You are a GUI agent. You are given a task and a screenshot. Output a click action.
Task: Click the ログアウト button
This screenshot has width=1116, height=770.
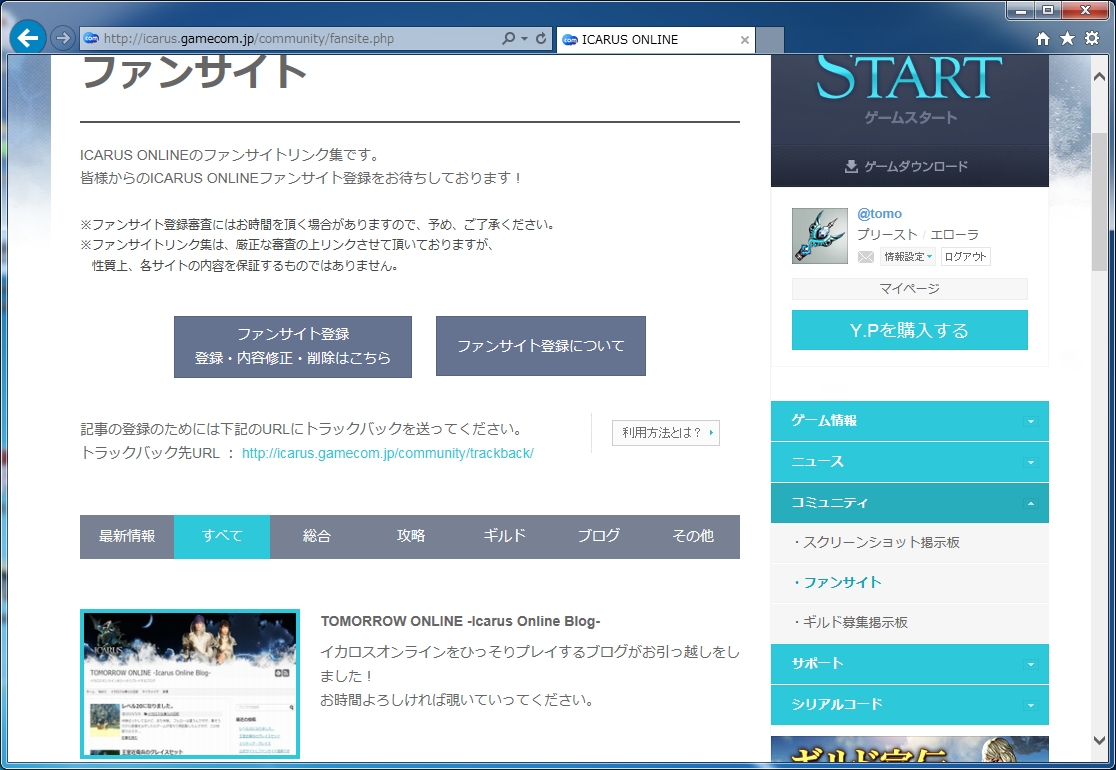[x=965, y=257]
